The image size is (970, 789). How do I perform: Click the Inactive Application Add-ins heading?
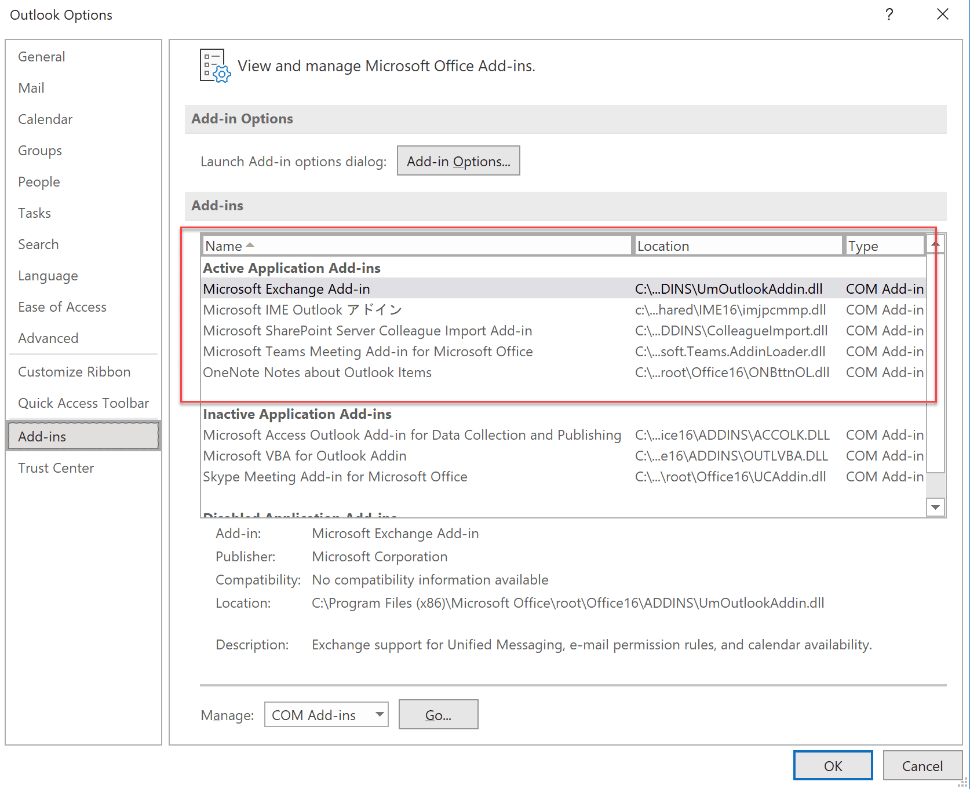click(x=297, y=414)
